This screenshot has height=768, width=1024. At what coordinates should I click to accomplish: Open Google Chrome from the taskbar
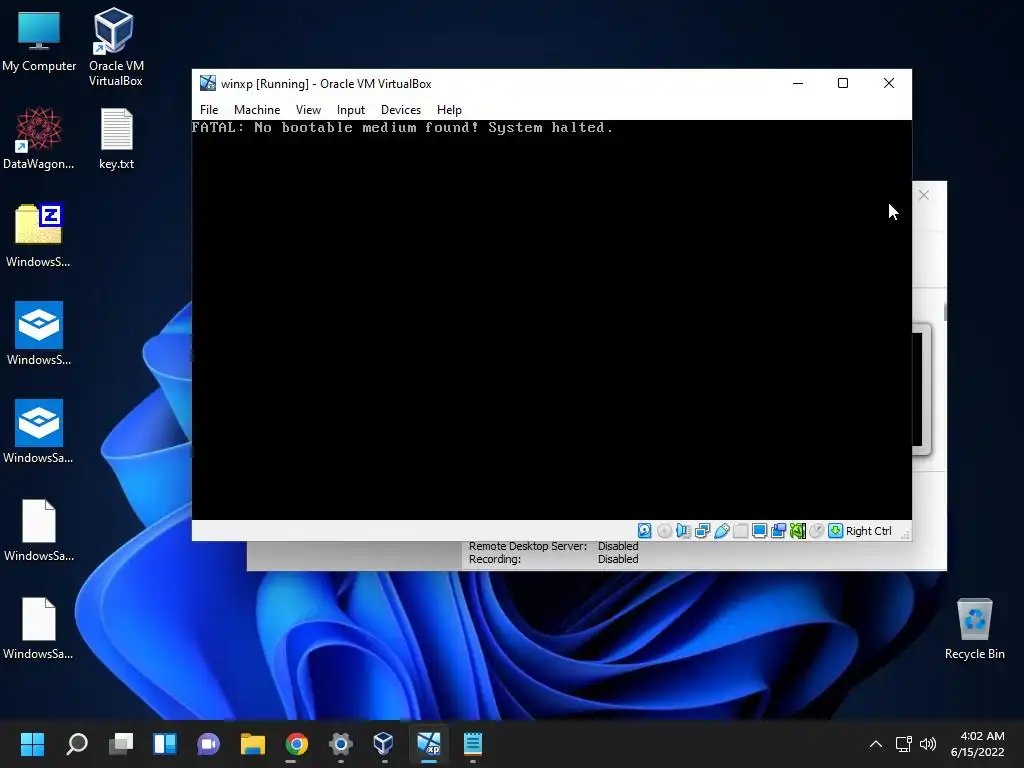pos(296,744)
